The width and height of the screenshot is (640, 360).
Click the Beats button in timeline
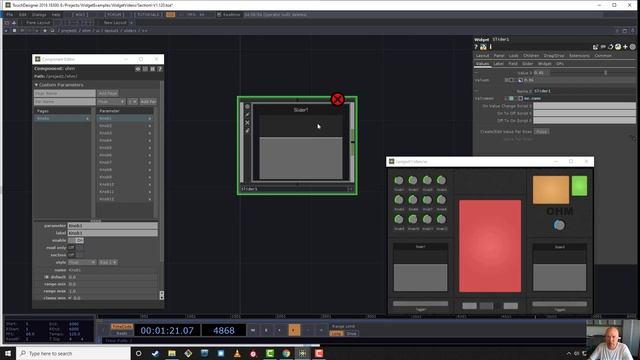[122, 333]
